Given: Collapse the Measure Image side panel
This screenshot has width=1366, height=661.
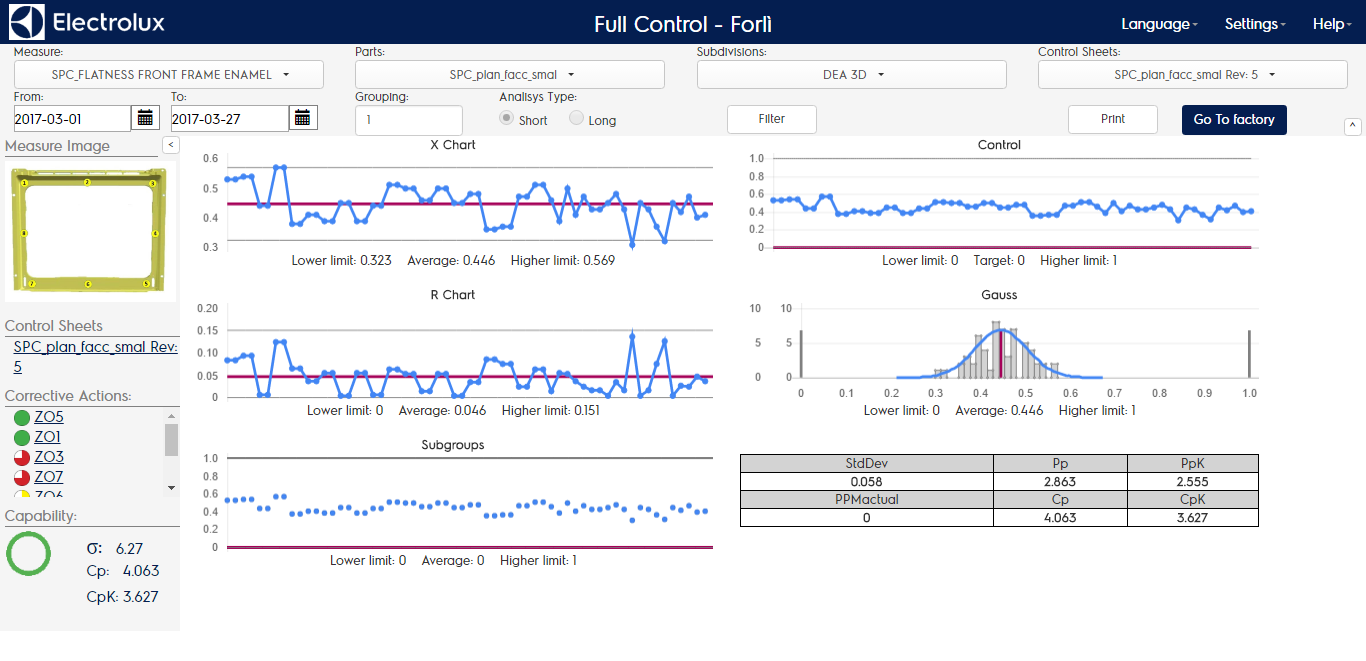Looking at the screenshot, I should (170, 145).
